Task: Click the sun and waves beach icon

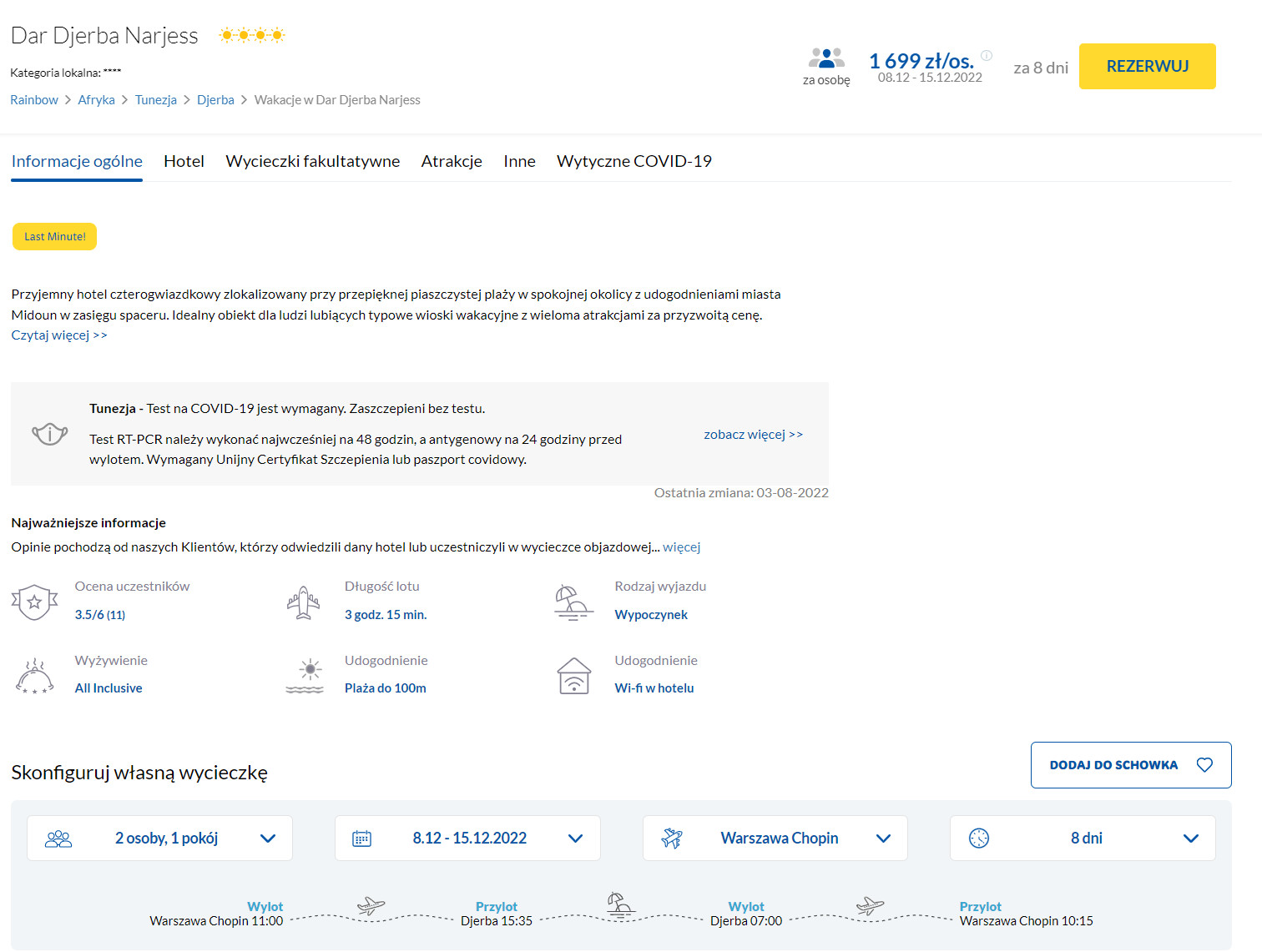Action: [x=305, y=676]
